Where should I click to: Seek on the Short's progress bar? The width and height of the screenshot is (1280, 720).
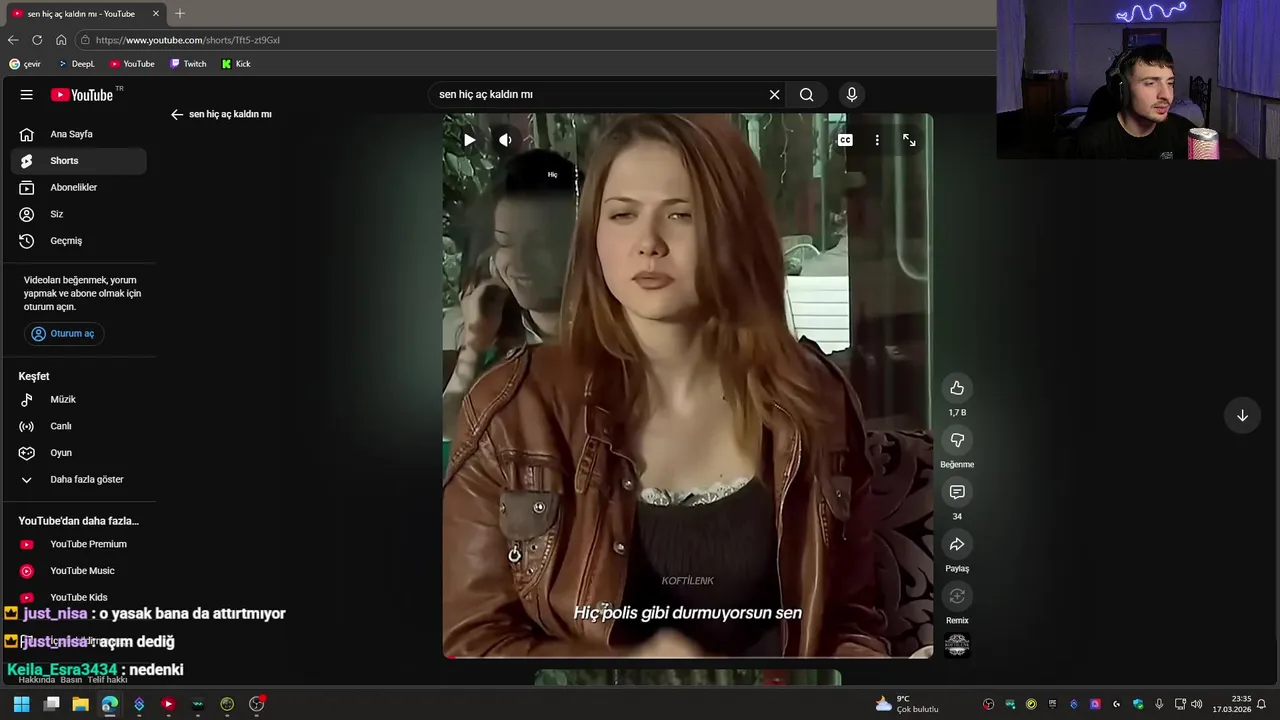[x=688, y=657]
